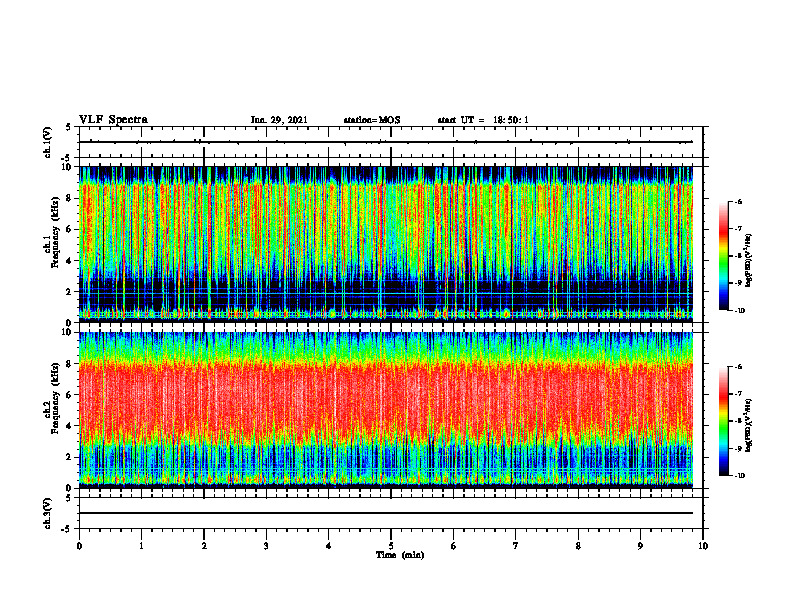Click the ch.2 frequency axis "10" tick
The height and width of the screenshot is (612, 792).
click(68, 332)
